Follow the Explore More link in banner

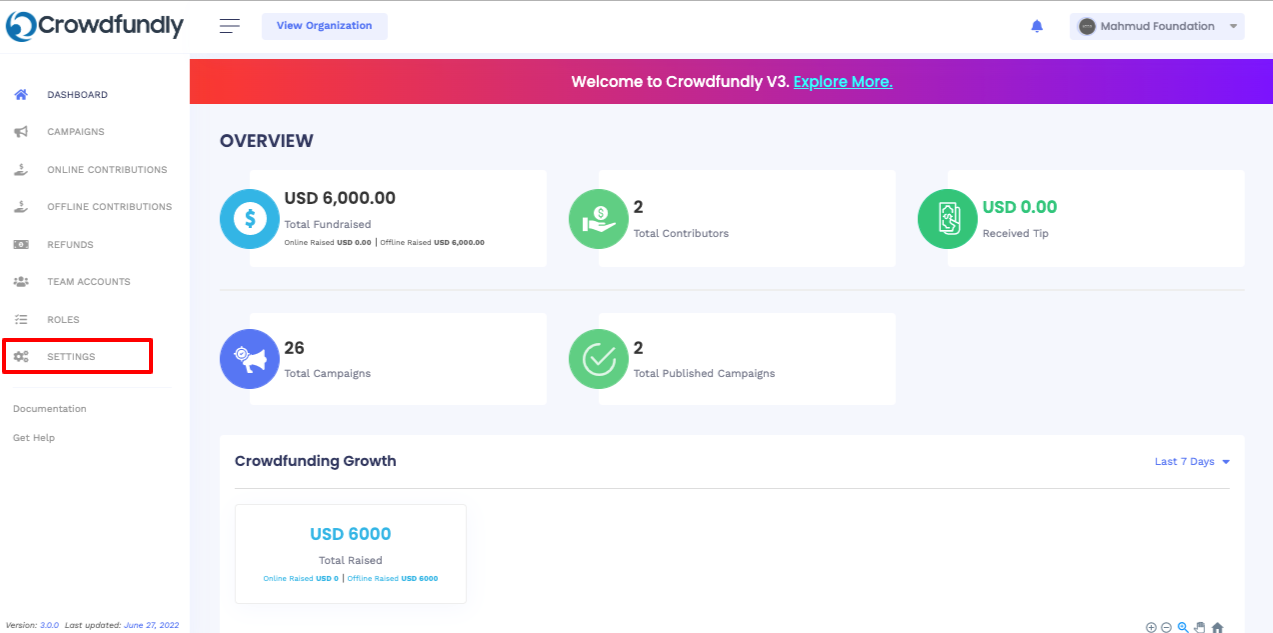(843, 82)
